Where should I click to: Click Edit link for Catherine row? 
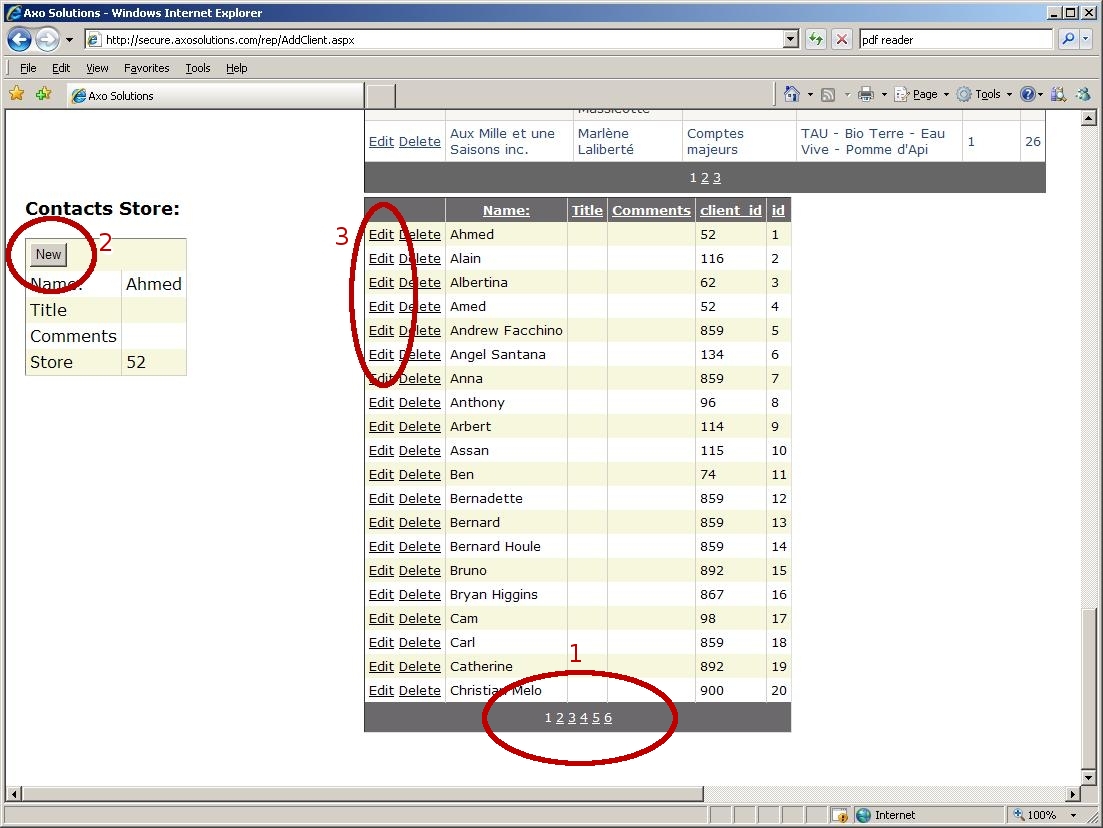[x=381, y=666]
